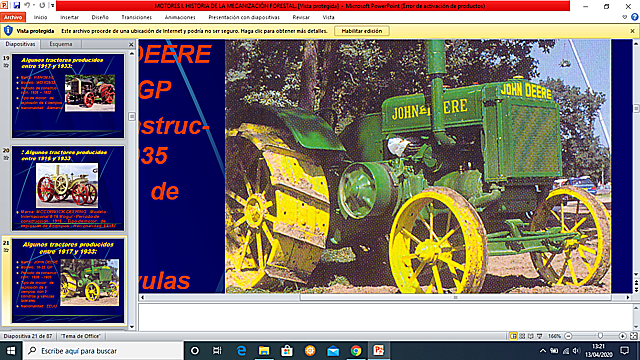
Task: Click animation star icon under slide 20
Action: coord(6,158)
